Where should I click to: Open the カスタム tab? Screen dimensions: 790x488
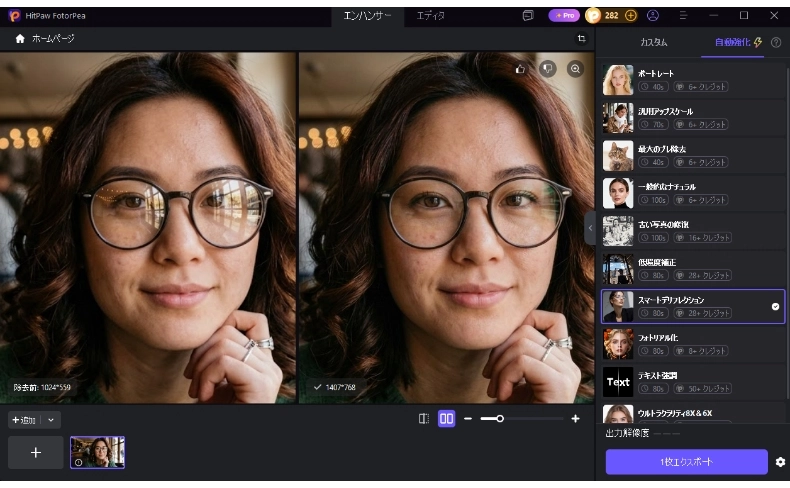tap(653, 42)
